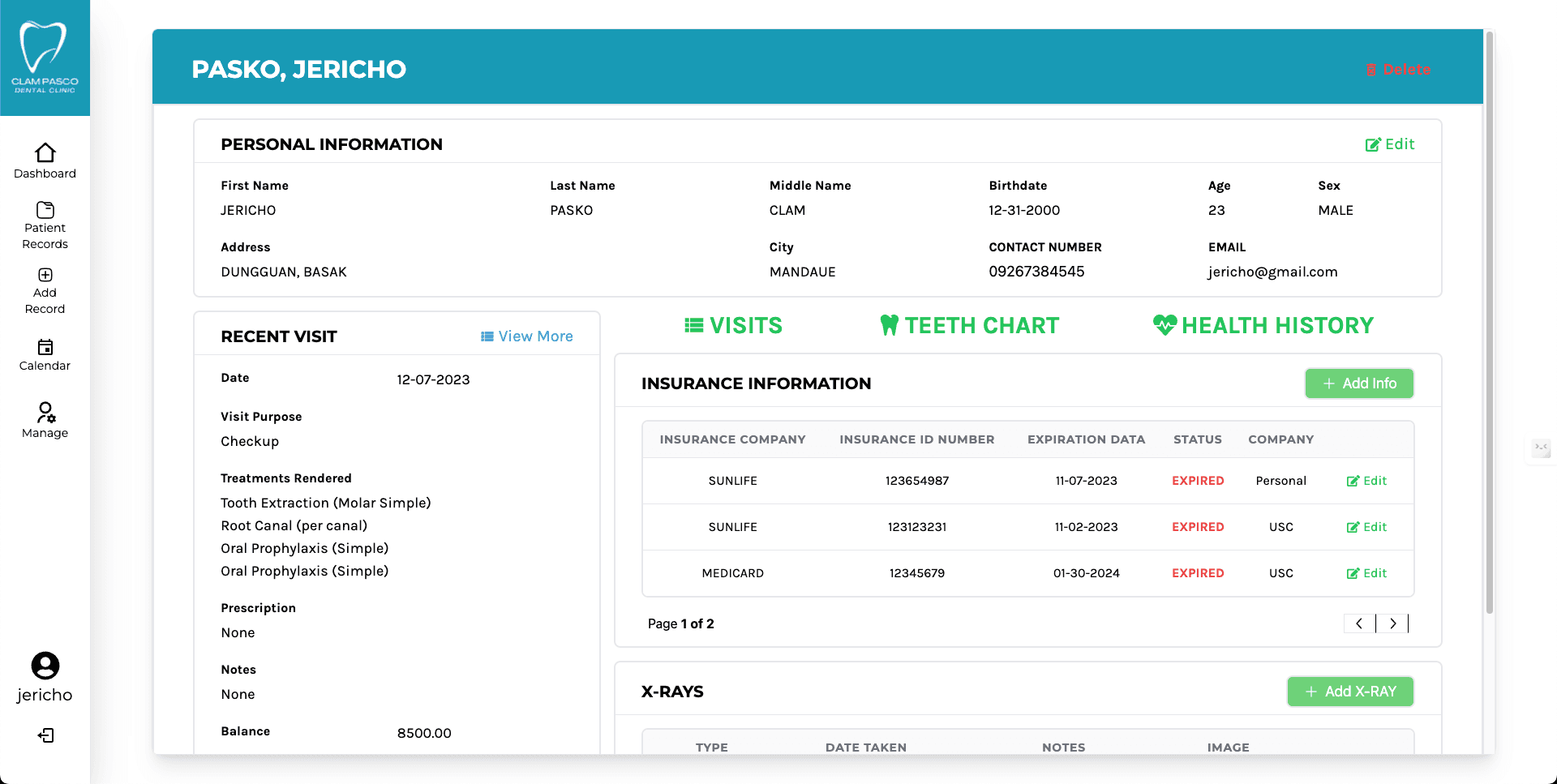Click the Add X-RAY button
Screen dimensions: 1557x784
[1349, 691]
